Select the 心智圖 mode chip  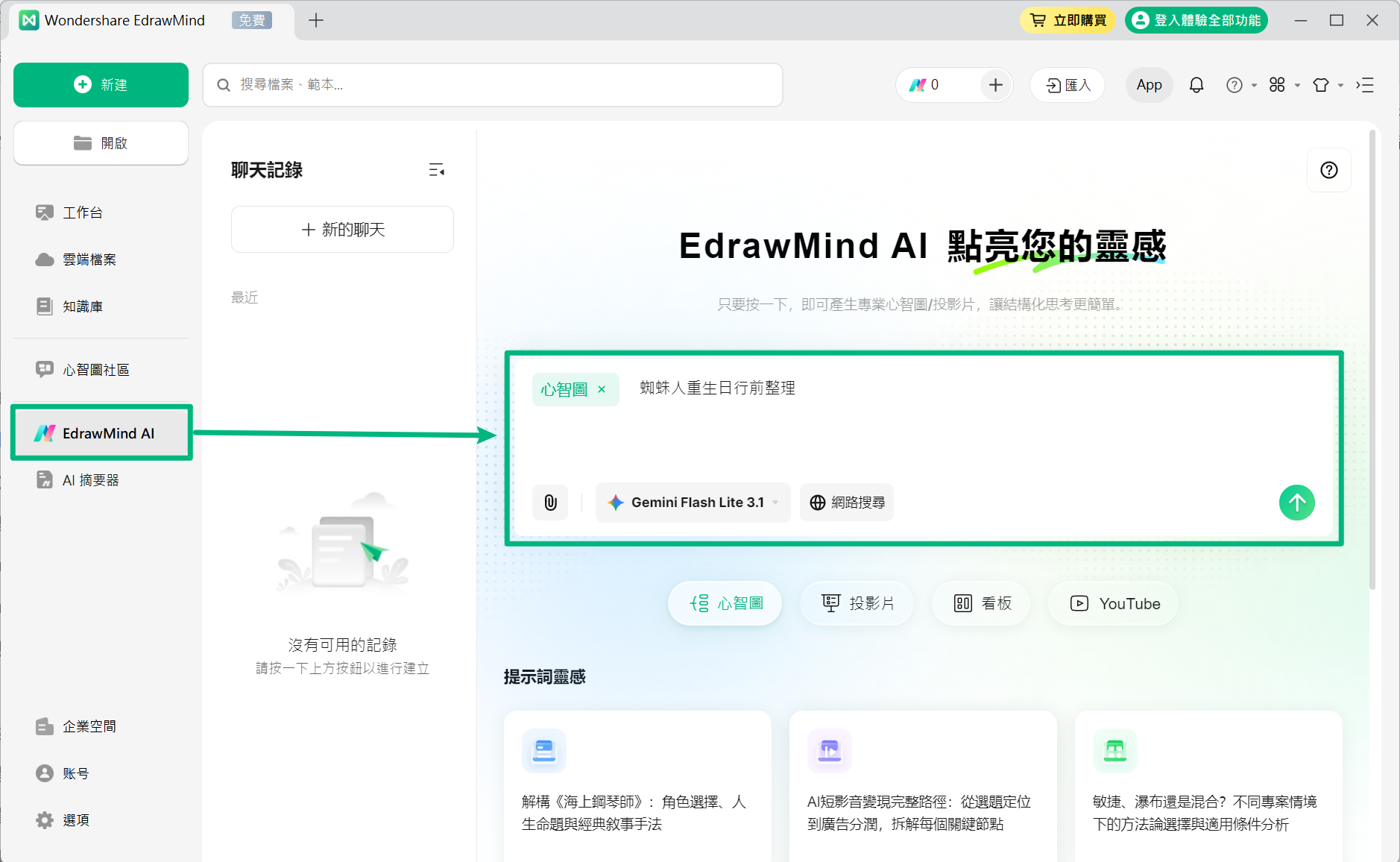click(x=725, y=603)
